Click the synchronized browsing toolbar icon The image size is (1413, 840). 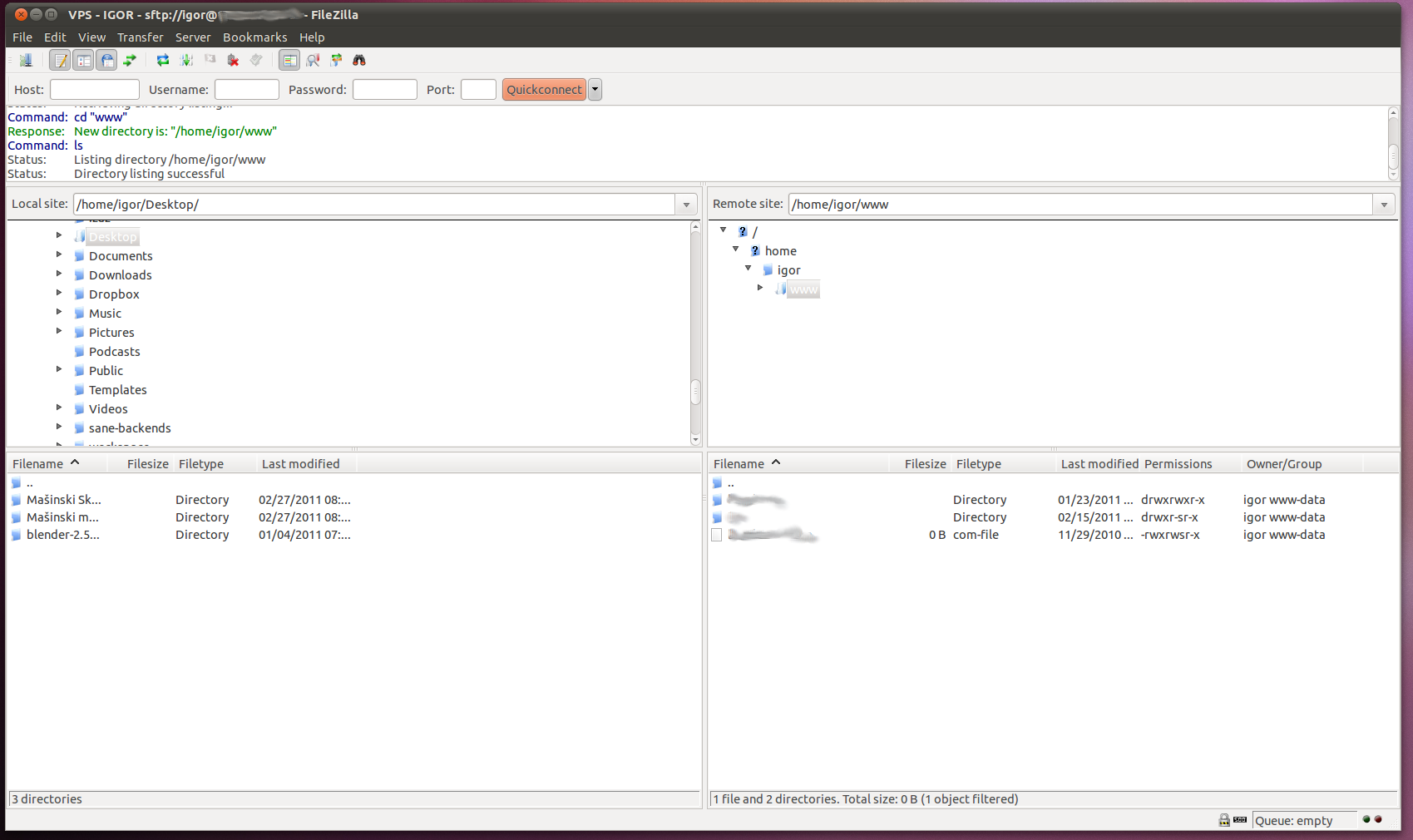[x=336, y=60]
